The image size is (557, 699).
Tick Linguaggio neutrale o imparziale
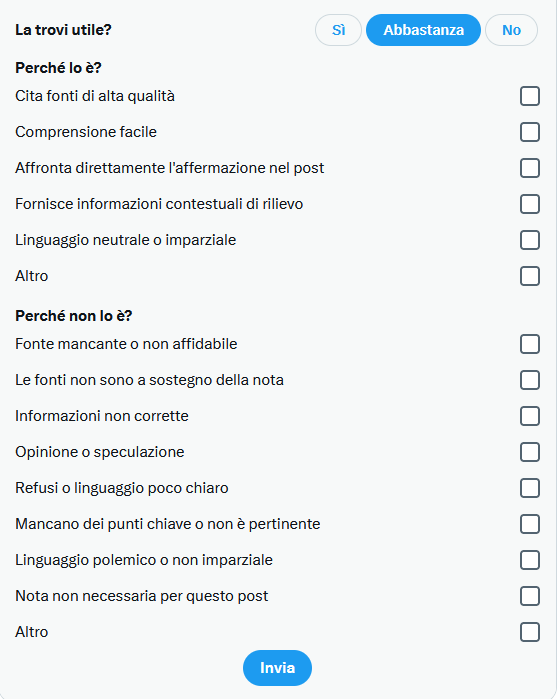(530, 240)
